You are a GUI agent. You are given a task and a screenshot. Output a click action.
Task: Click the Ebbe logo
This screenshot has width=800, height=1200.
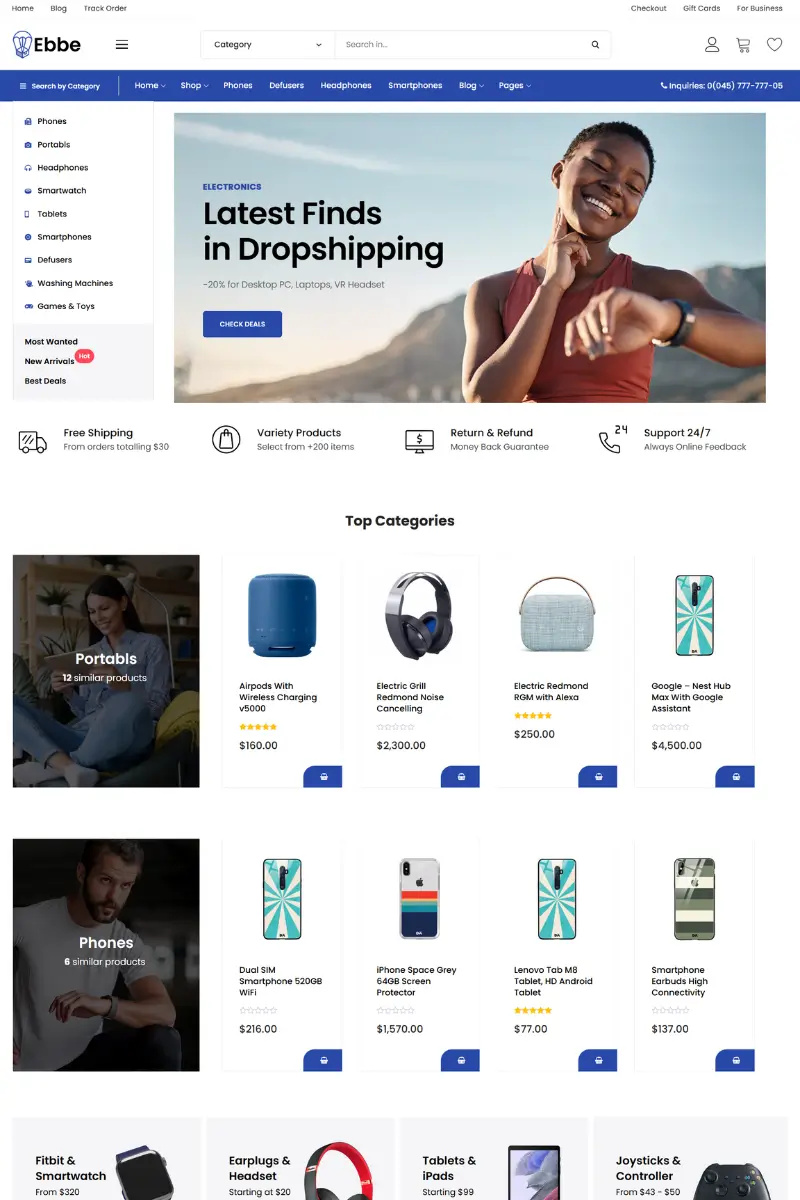click(x=47, y=44)
